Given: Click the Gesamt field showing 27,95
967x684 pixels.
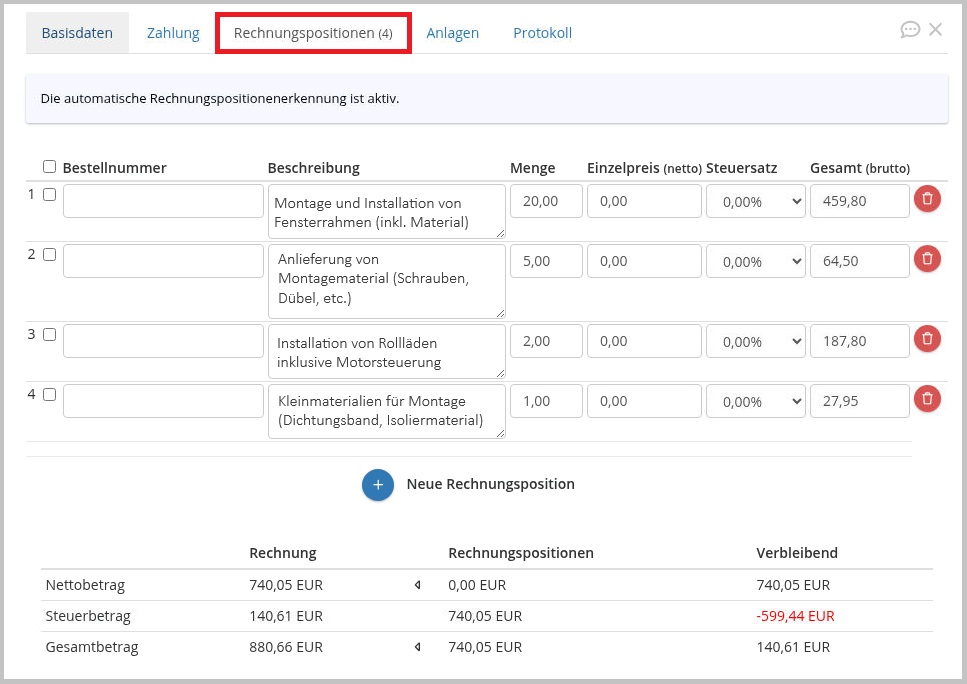Looking at the screenshot, I should point(860,401).
